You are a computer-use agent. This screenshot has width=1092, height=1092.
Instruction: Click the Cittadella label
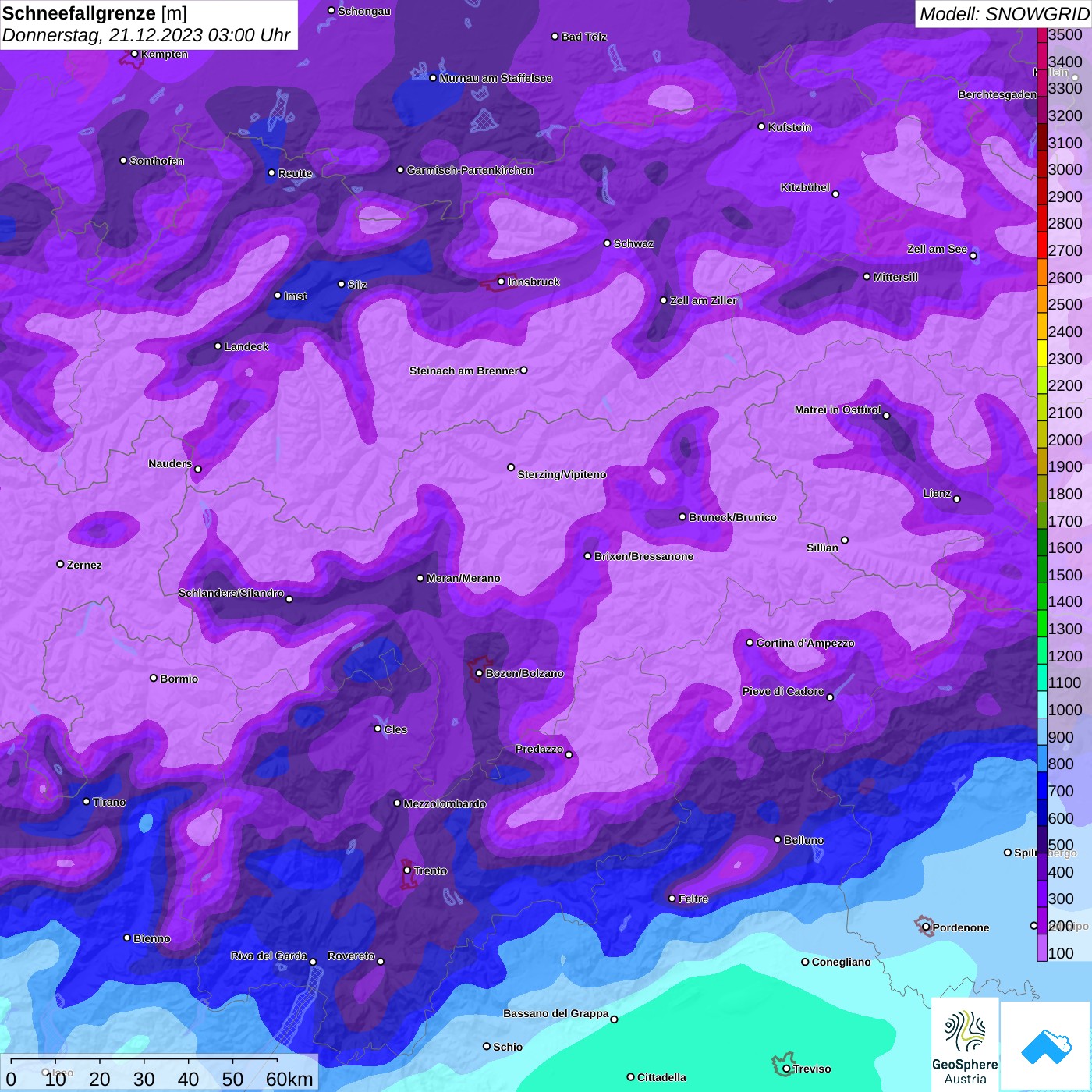(661, 1077)
